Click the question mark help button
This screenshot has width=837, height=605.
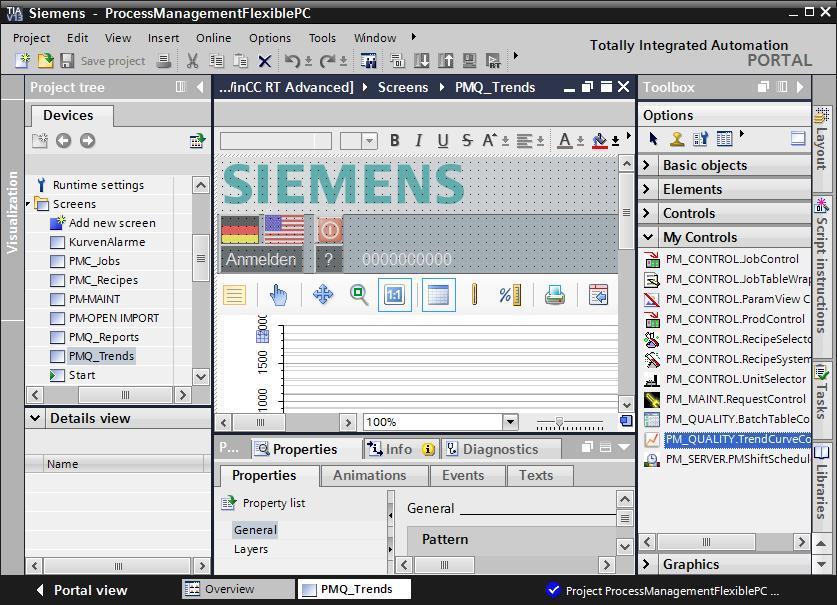328,260
